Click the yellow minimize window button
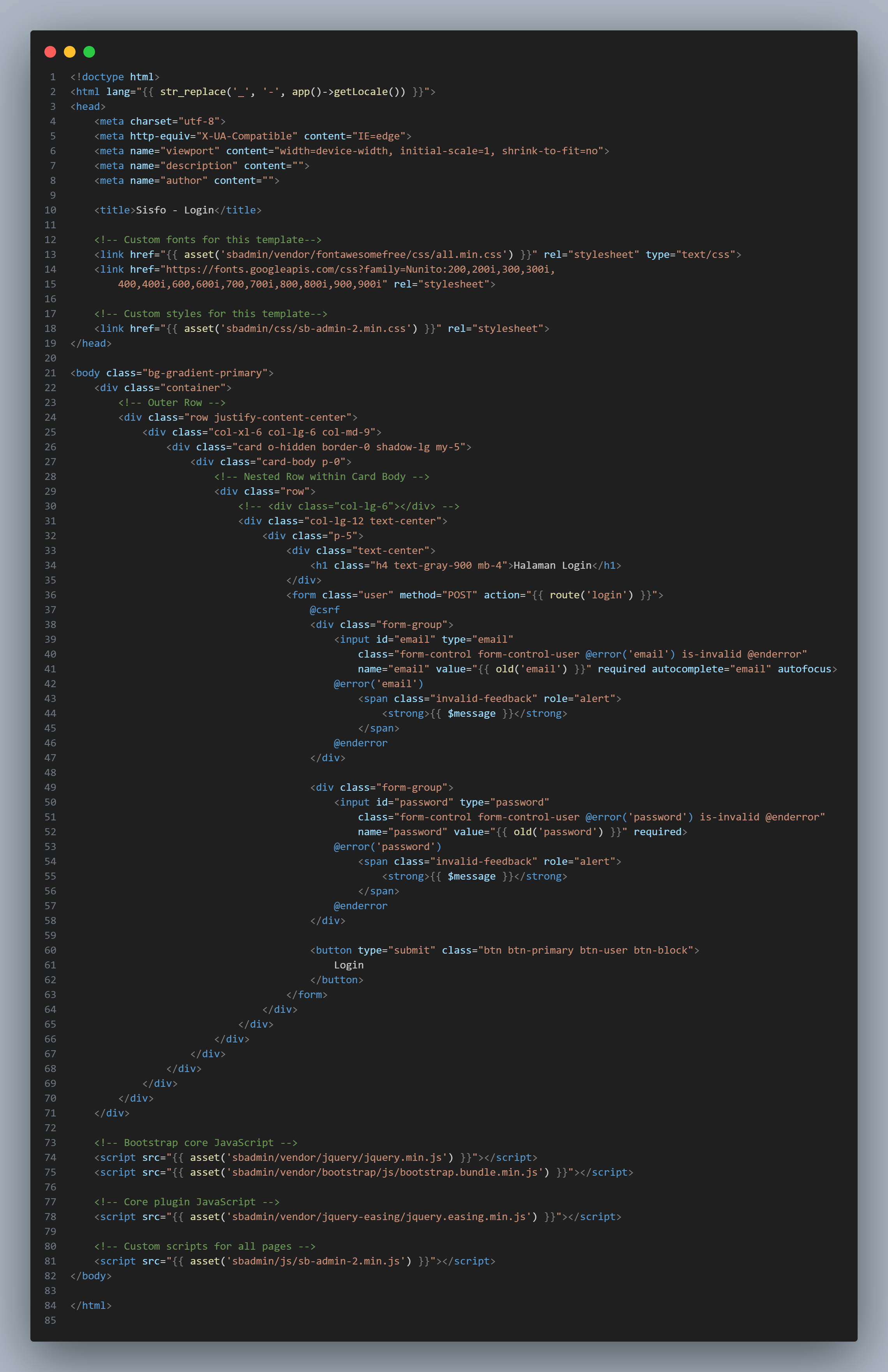The height and width of the screenshot is (1372, 888). click(69, 51)
